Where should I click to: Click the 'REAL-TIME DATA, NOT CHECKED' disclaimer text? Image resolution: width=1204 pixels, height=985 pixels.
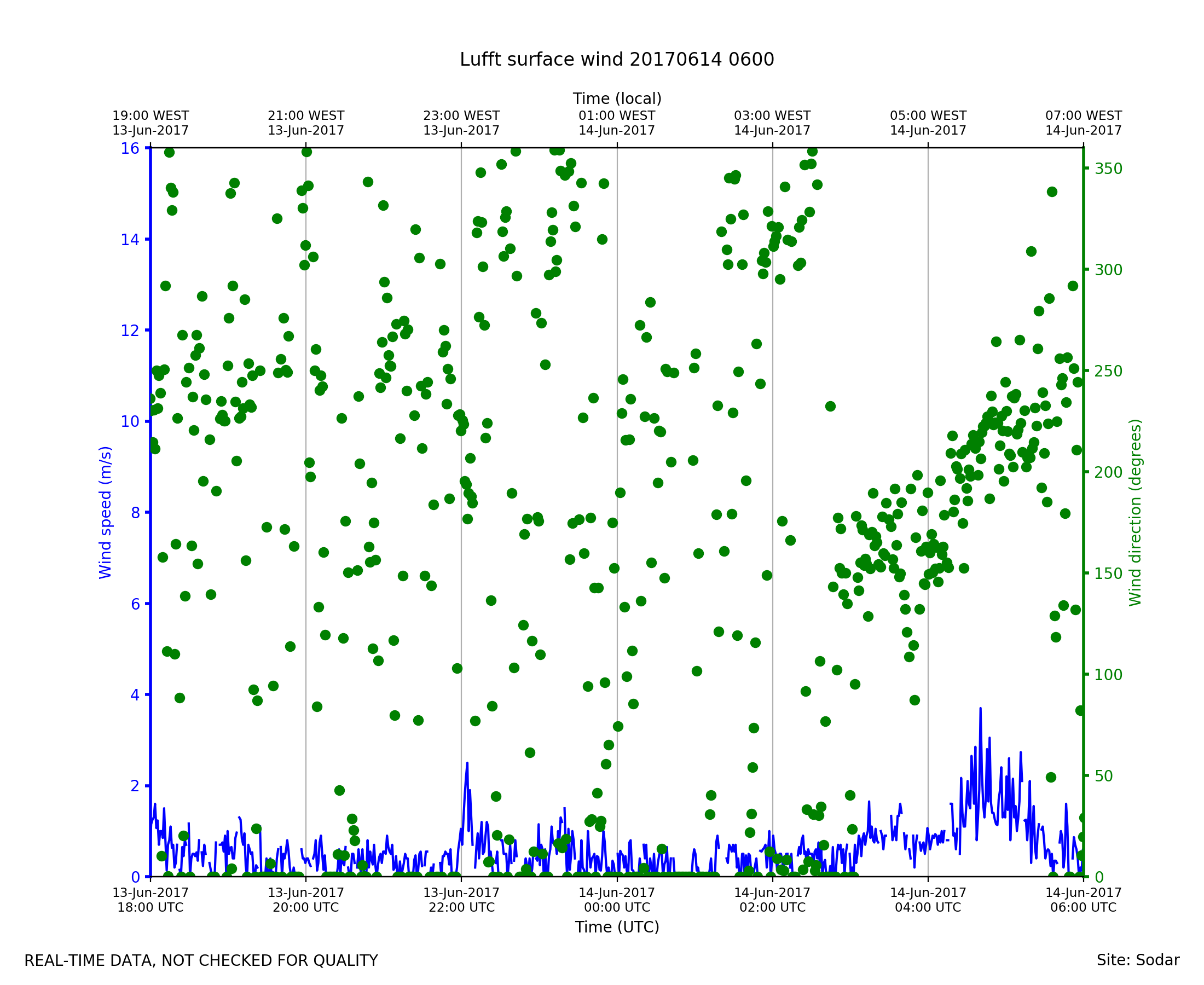[201, 961]
